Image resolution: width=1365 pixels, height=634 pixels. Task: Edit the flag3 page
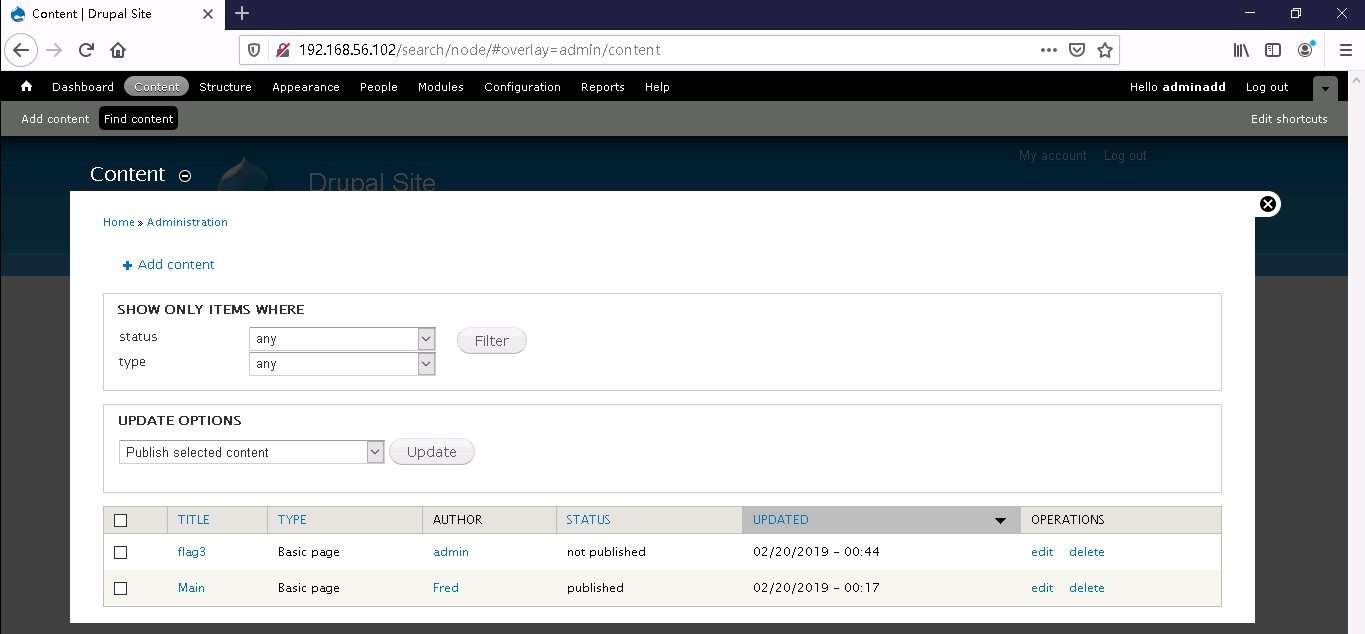(1042, 552)
